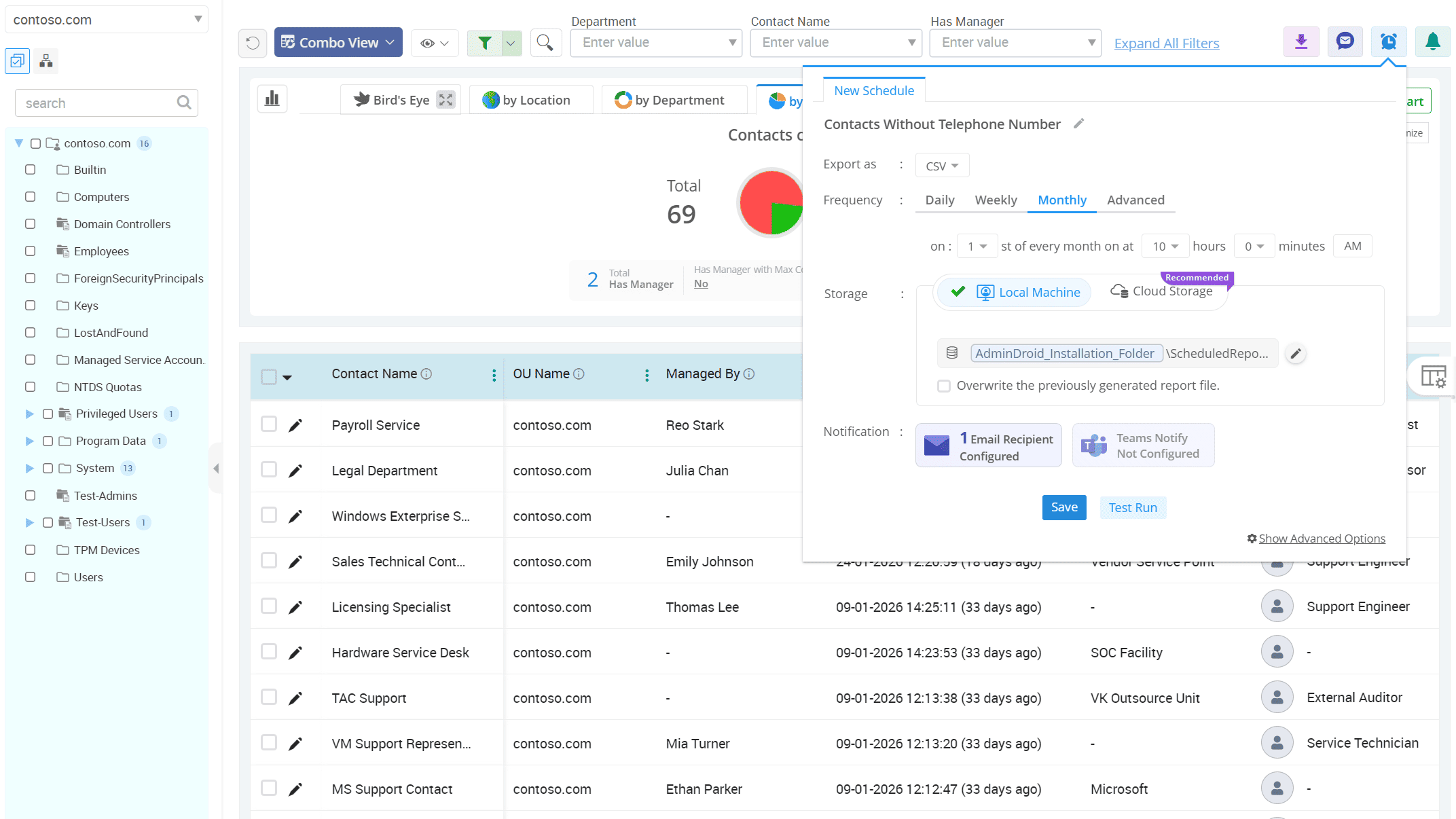Open the schedule alarm clock icon
Viewport: 1456px width, 819px height.
(x=1388, y=42)
